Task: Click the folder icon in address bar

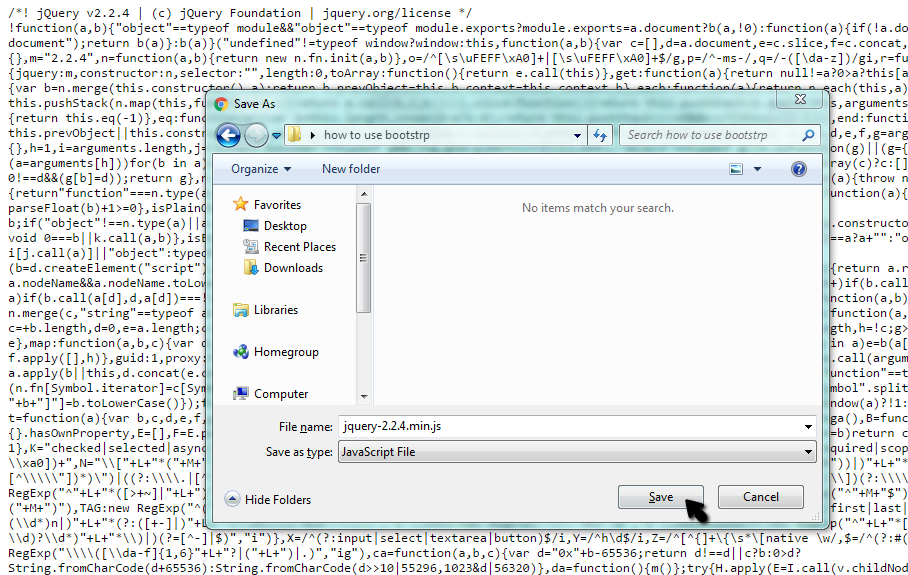Action: coord(295,135)
